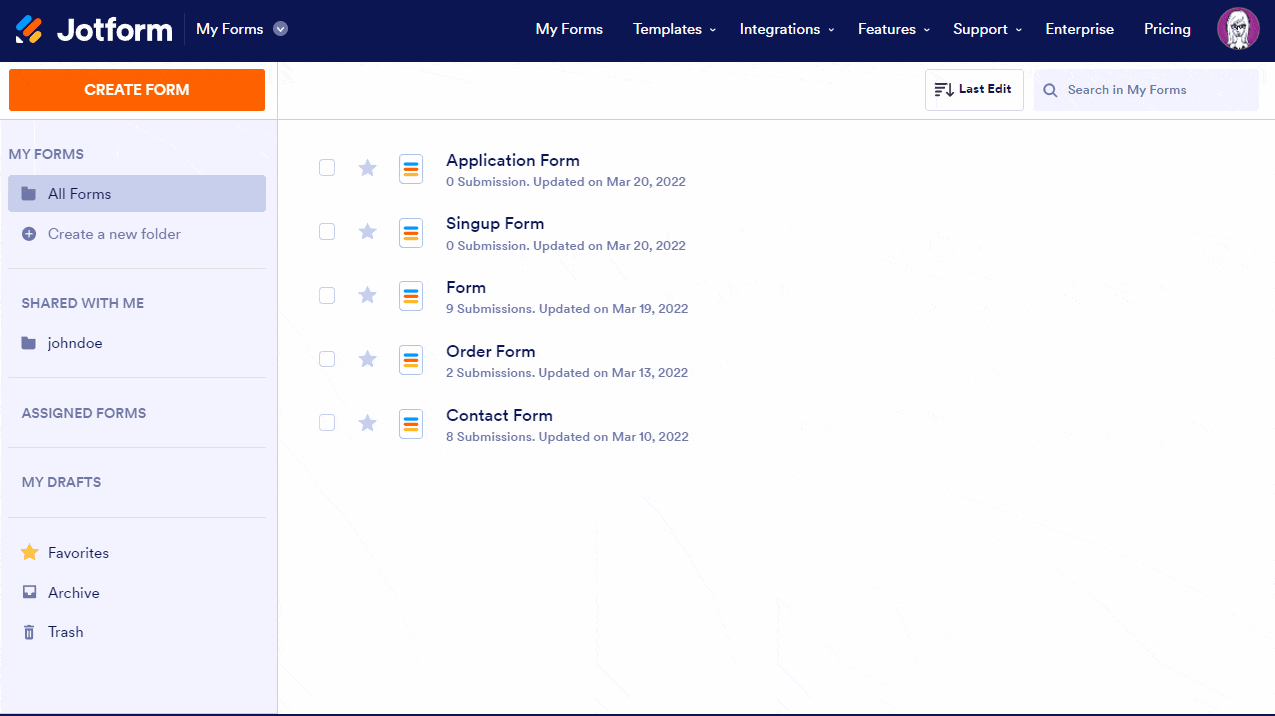Check the Order Form checkbox
Viewport: 1275px width, 716px height.
pyautogui.click(x=327, y=358)
